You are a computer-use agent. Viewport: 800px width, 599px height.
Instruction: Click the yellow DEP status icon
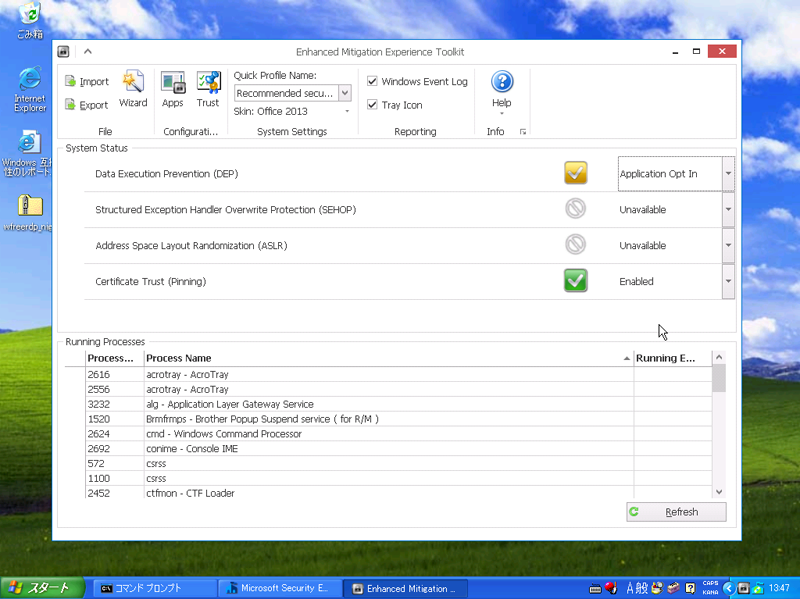tap(576, 173)
